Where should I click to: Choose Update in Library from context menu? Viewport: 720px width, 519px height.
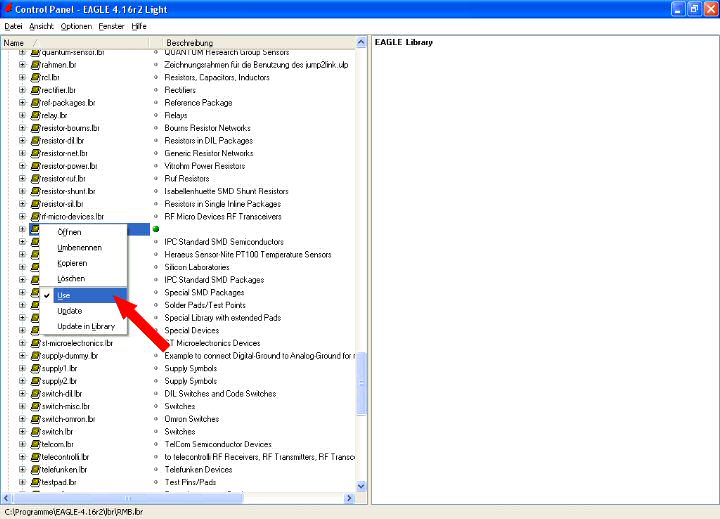(x=86, y=326)
